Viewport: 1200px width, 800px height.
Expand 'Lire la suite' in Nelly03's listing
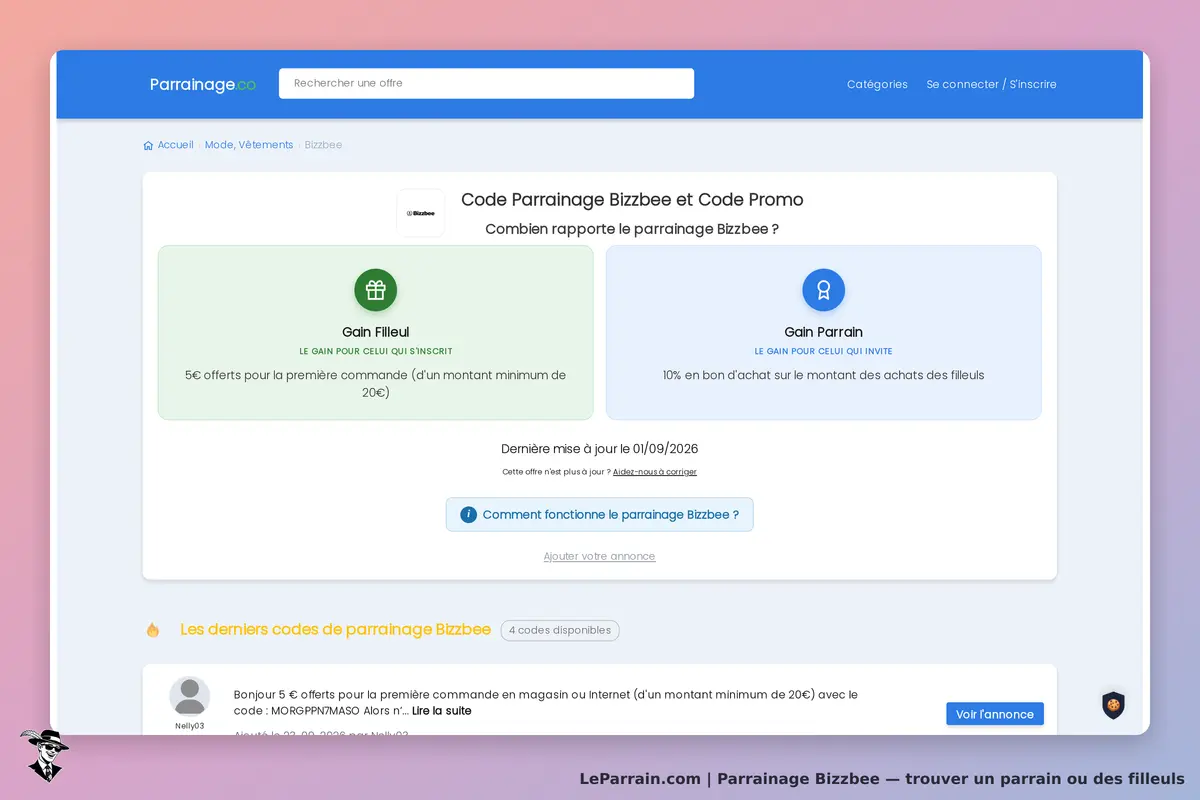[x=442, y=711]
